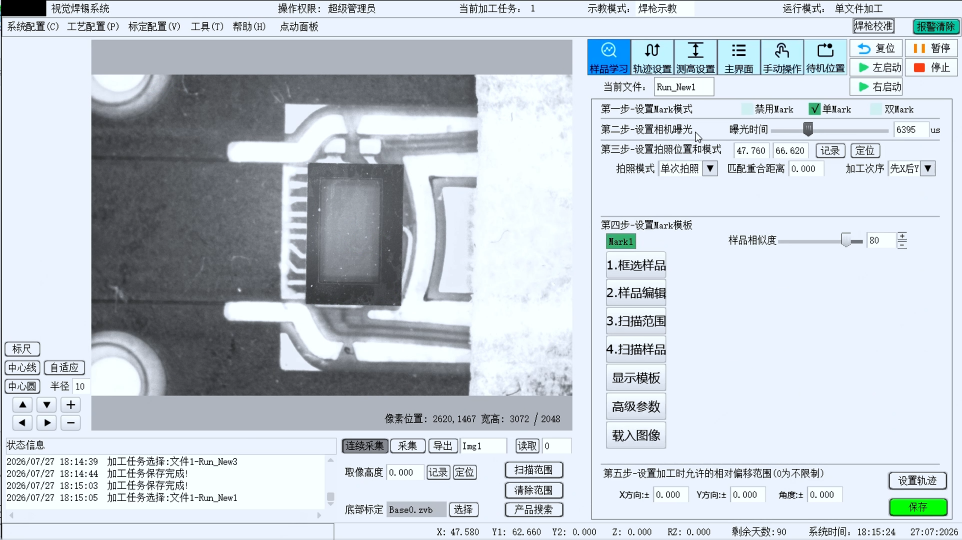Toggle the 中心圆 center circle overlay
Image resolution: width=962 pixels, height=540 pixels.
click(22, 386)
